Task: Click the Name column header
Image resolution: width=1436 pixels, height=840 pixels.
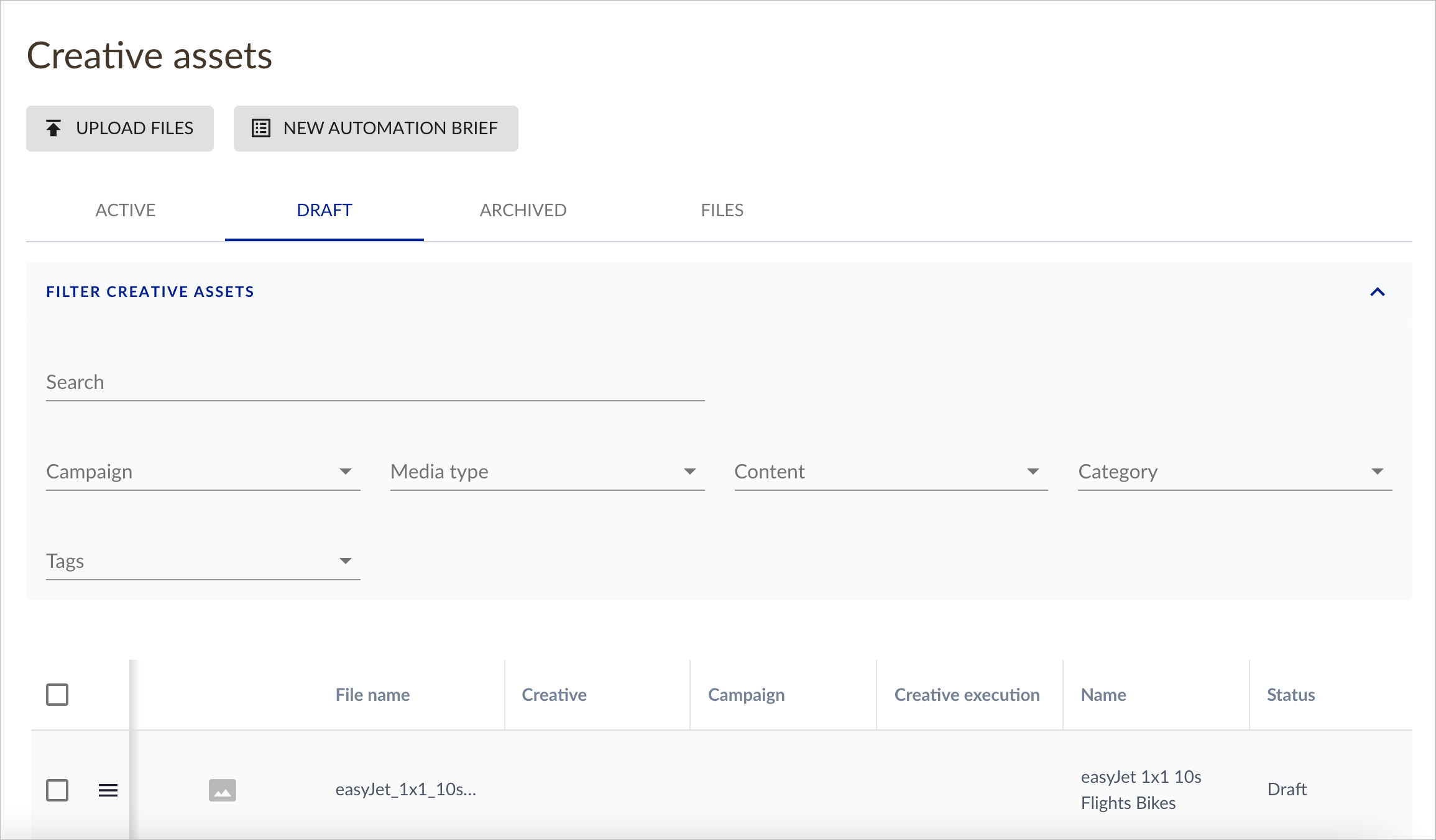Action: tap(1103, 695)
